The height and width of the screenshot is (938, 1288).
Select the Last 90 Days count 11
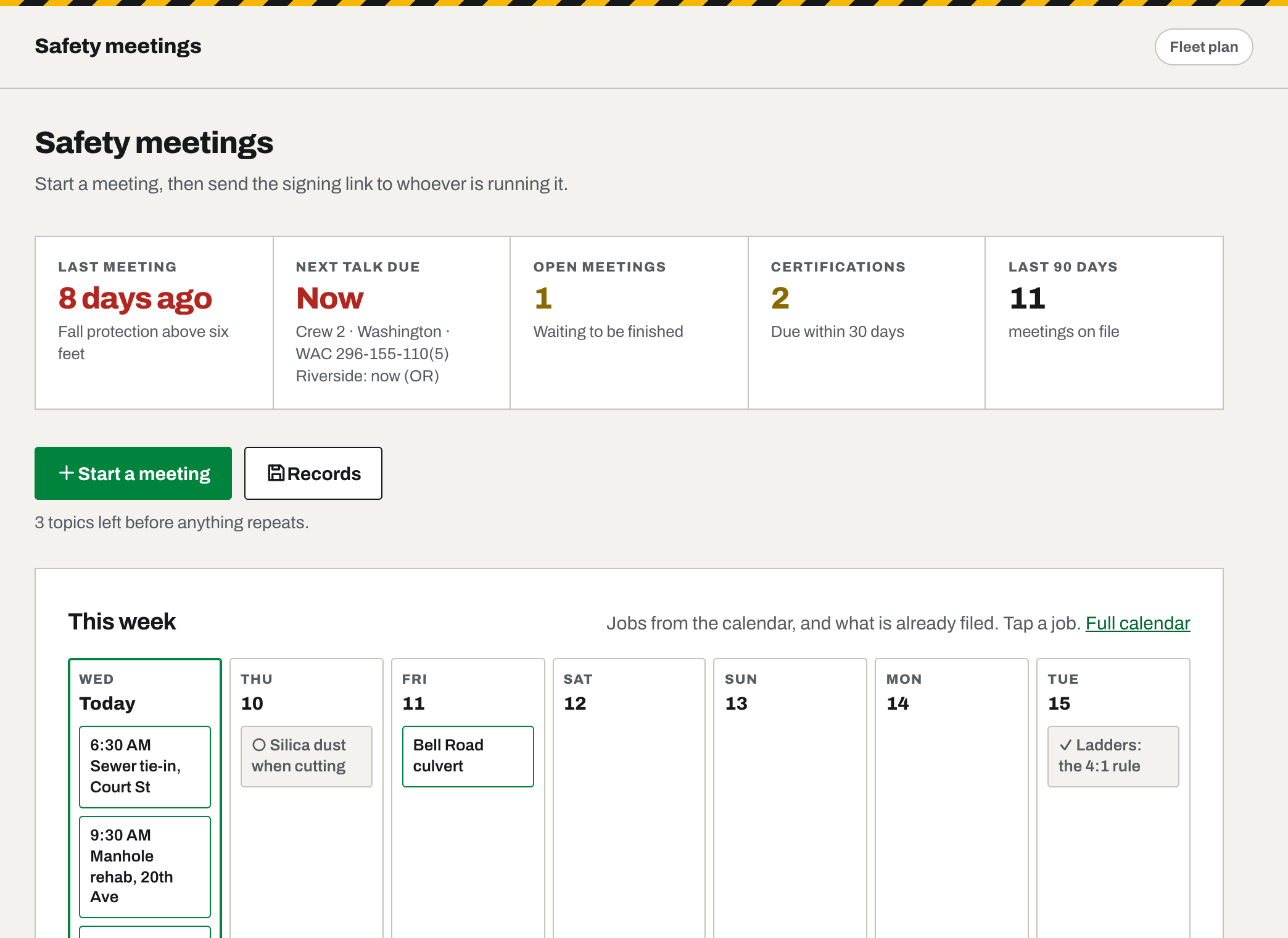(1027, 299)
